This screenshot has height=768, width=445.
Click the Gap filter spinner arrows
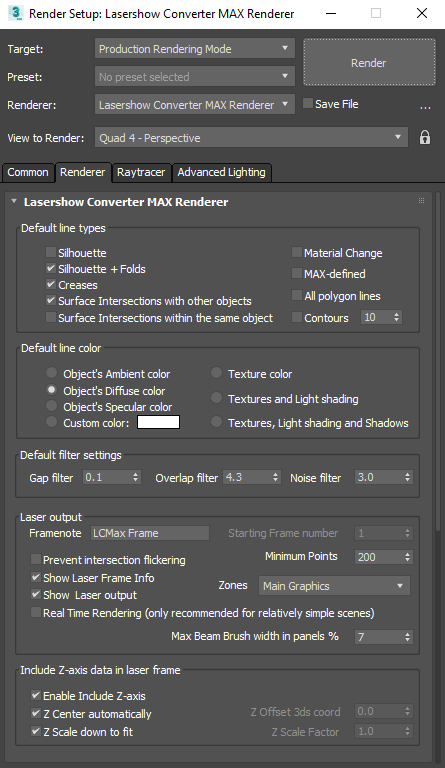pos(136,477)
